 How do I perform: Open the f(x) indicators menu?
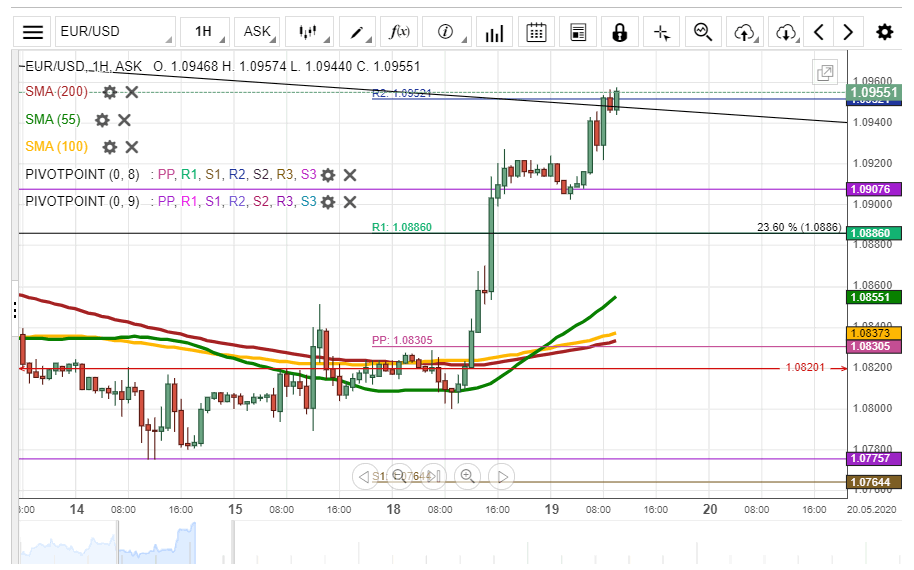click(x=399, y=31)
